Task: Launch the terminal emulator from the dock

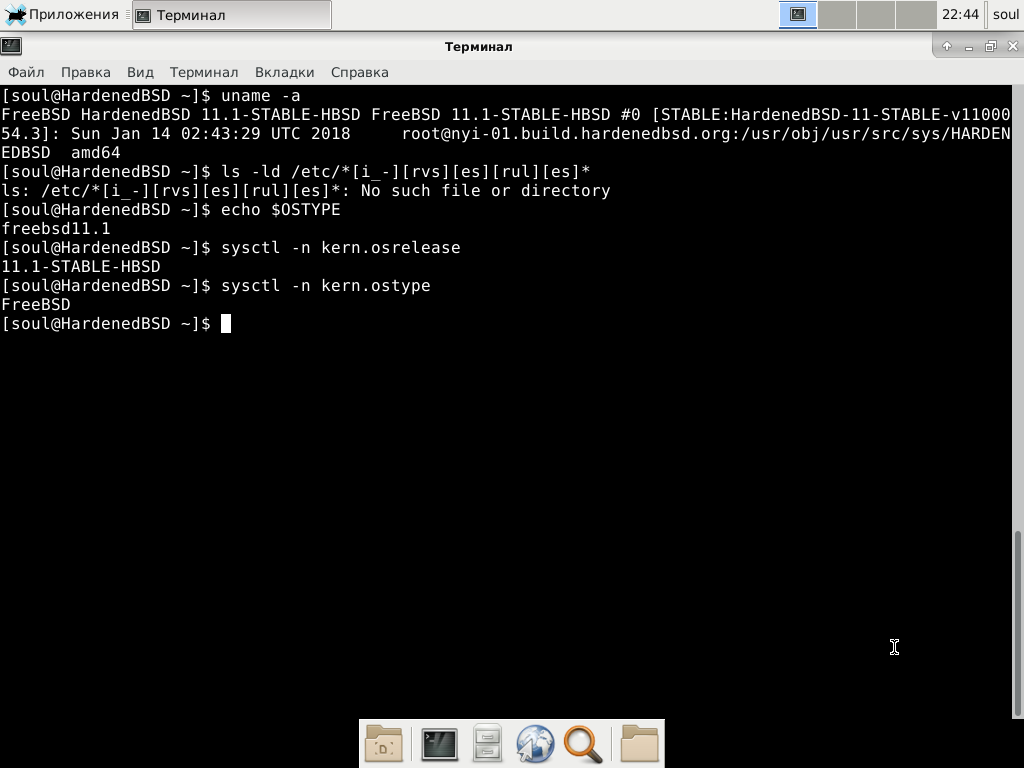Action: click(439, 744)
